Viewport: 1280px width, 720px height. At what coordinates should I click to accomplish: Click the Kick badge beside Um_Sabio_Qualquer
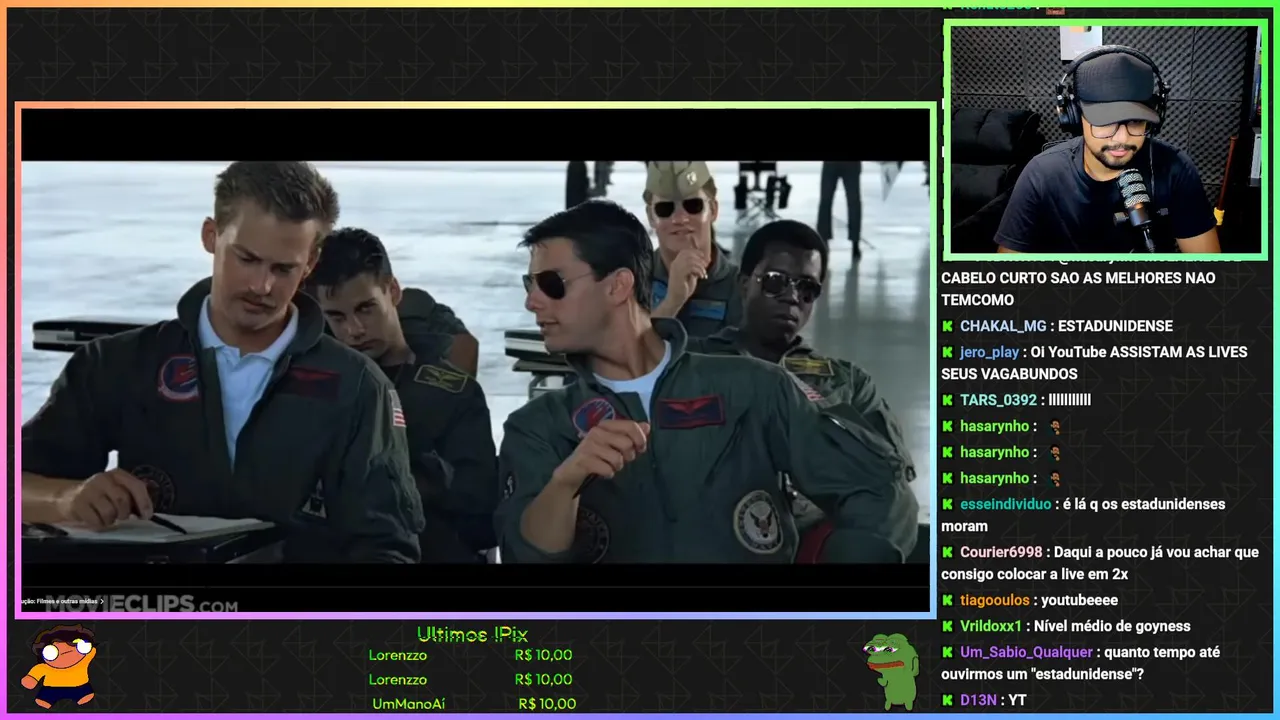click(x=947, y=652)
